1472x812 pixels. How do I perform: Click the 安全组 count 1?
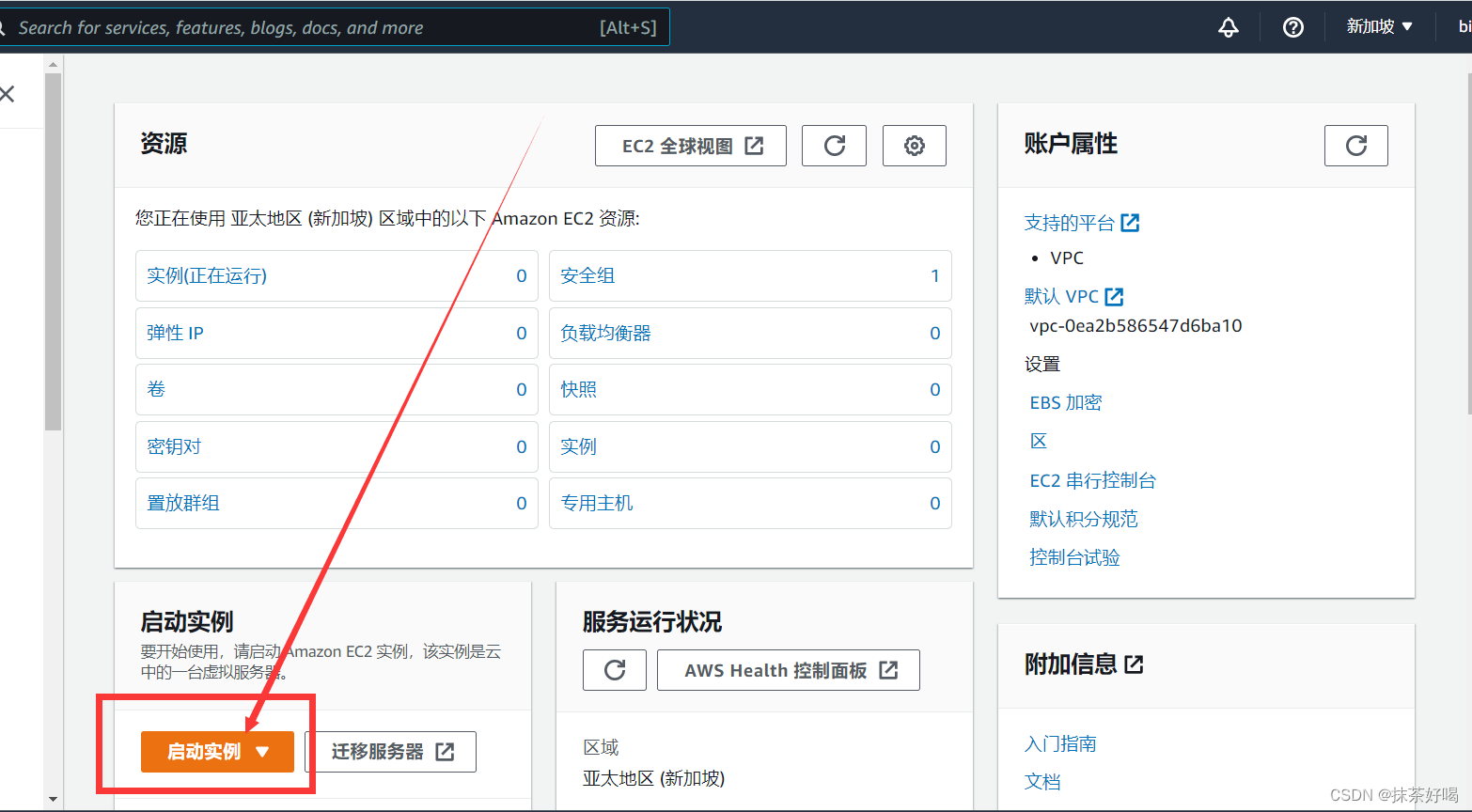click(x=934, y=275)
